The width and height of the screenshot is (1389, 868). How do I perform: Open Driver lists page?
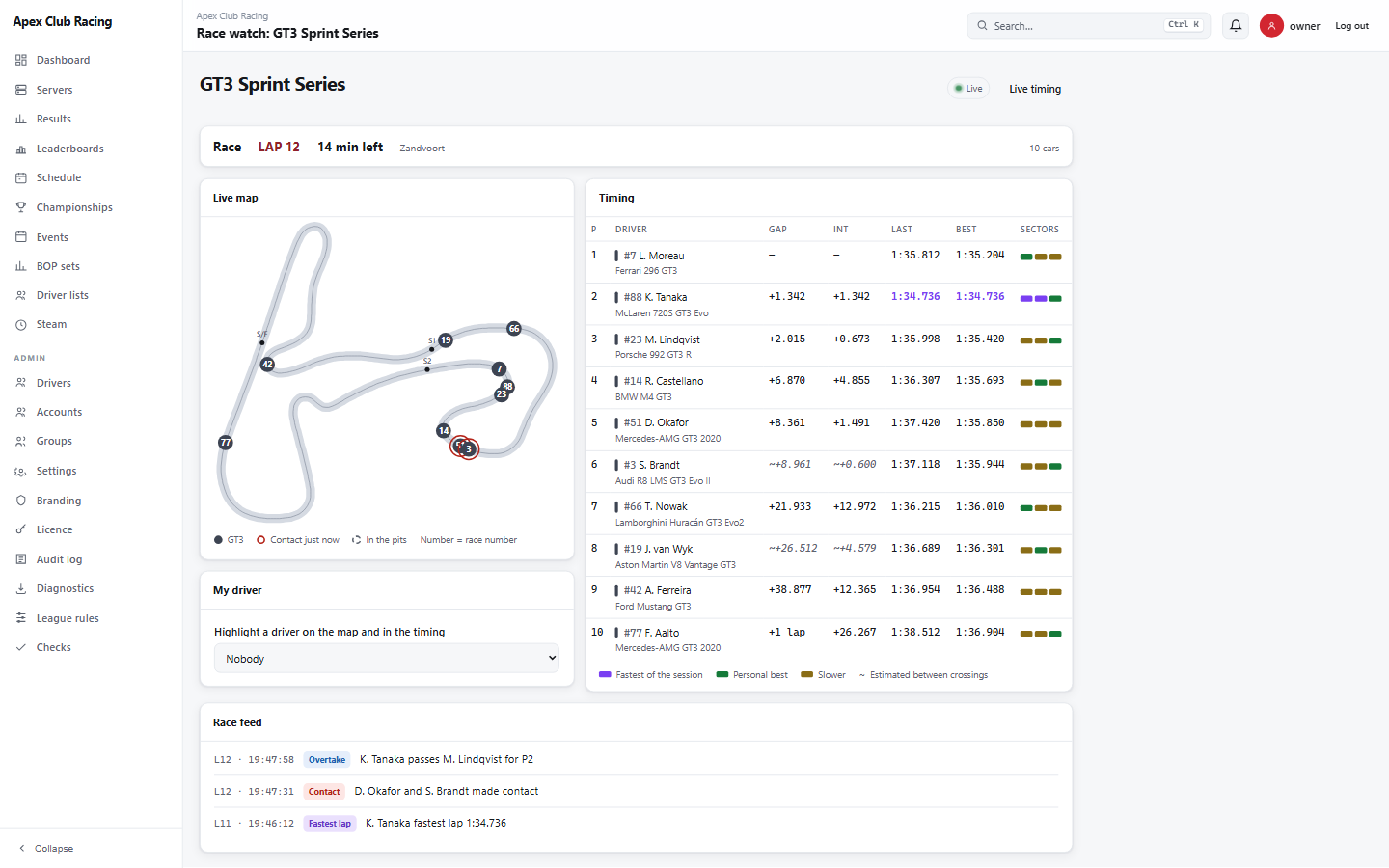(x=62, y=295)
